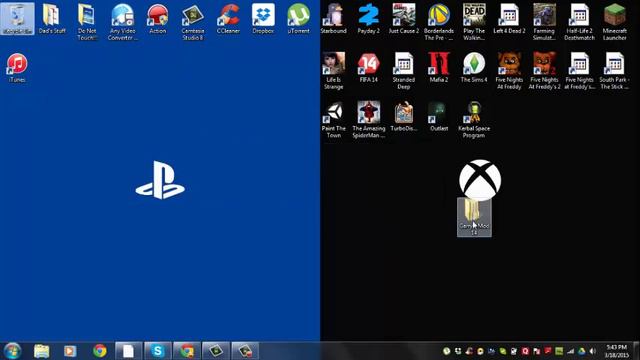Select the Mafia 2 shortcut
640x360 pixels.
coord(439,68)
